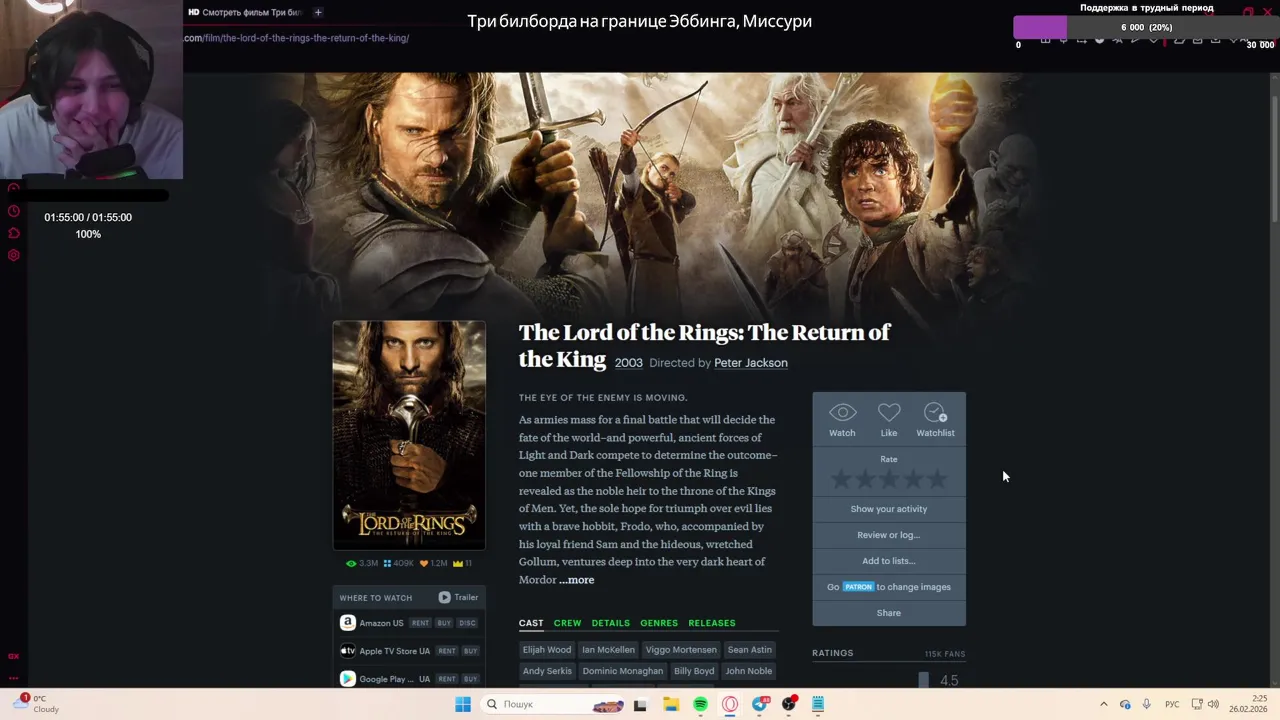Viewport: 1280px width, 720px height.
Task: Open the weather widget showing Cloudy
Action: (x=37, y=704)
